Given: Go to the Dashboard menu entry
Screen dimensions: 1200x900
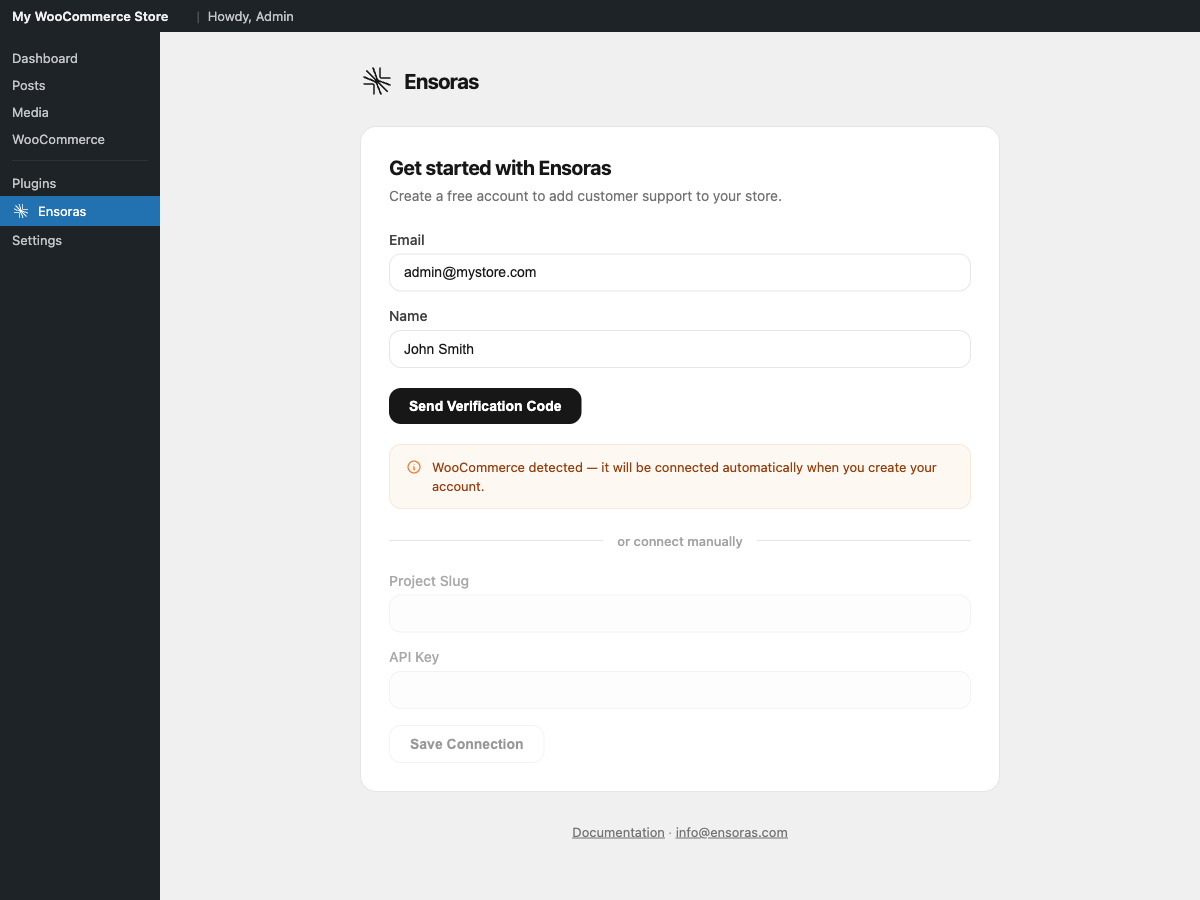Looking at the screenshot, I should click(x=44, y=58).
